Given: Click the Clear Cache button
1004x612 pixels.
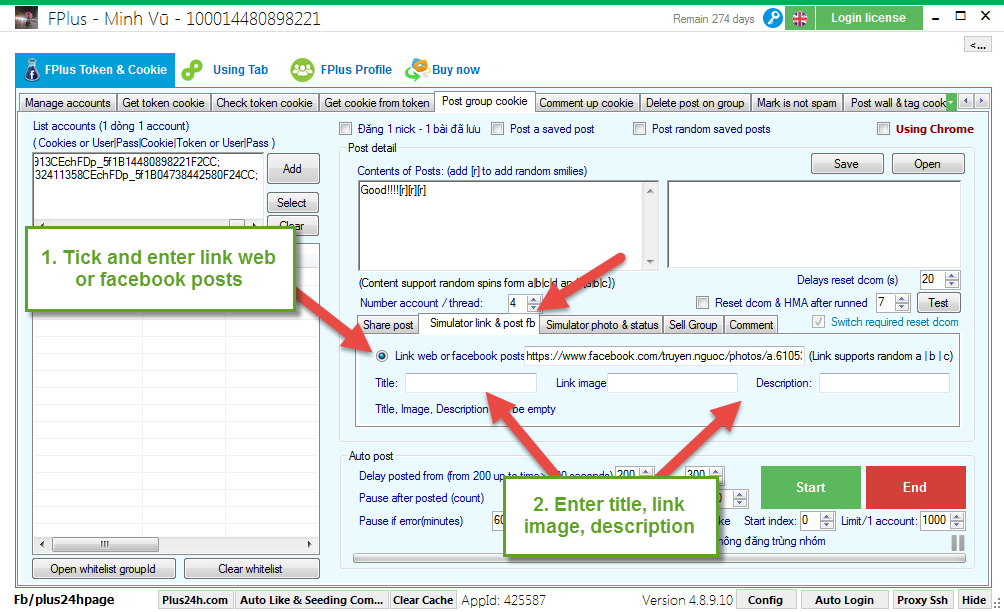Looking at the screenshot, I should click(x=423, y=600).
